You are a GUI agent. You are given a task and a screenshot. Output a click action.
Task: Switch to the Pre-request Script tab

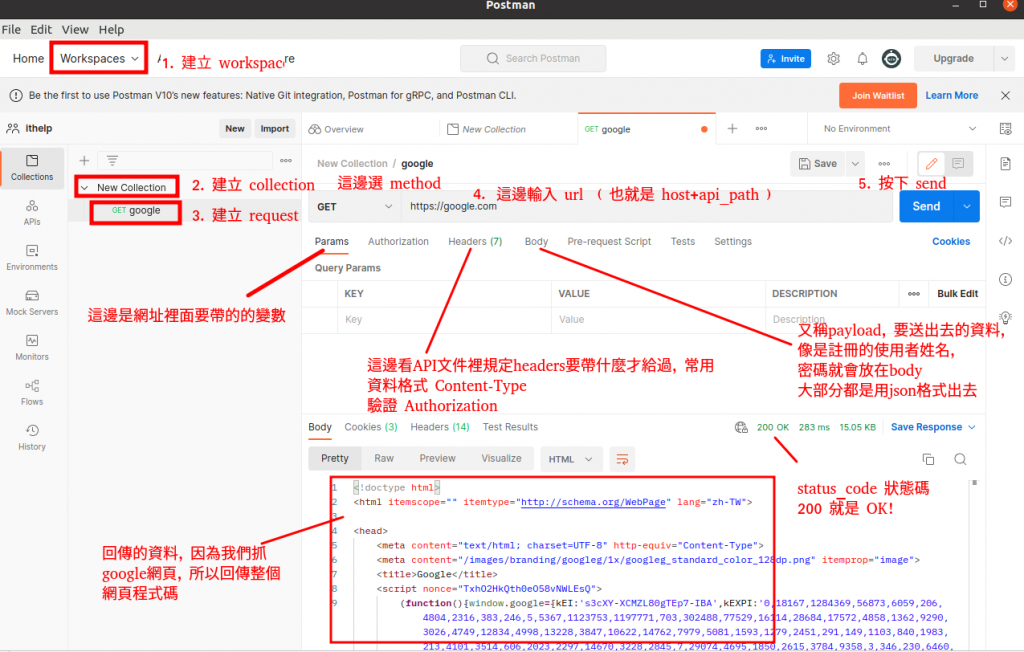point(609,242)
